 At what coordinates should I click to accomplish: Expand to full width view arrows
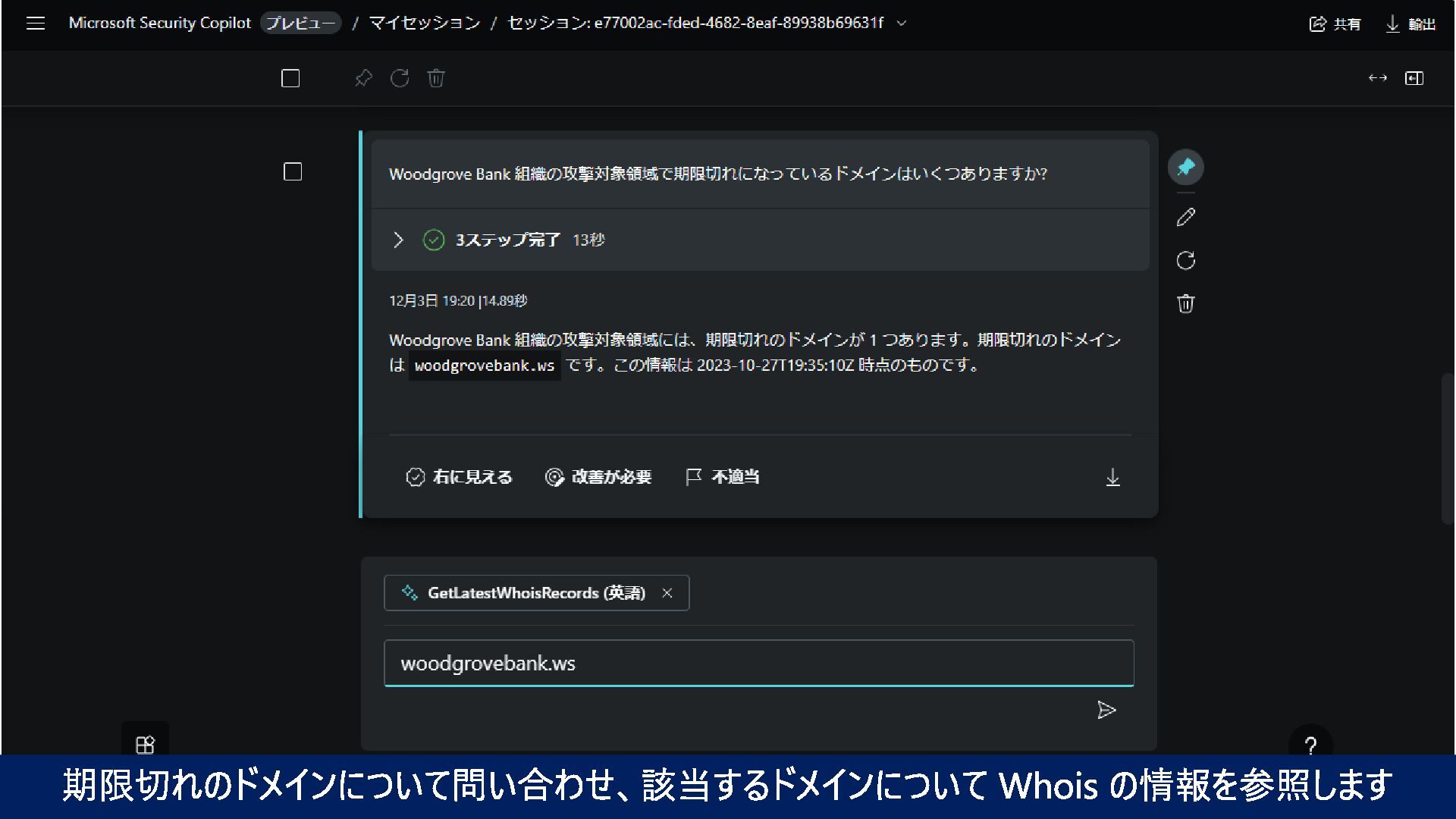pos(1377,78)
